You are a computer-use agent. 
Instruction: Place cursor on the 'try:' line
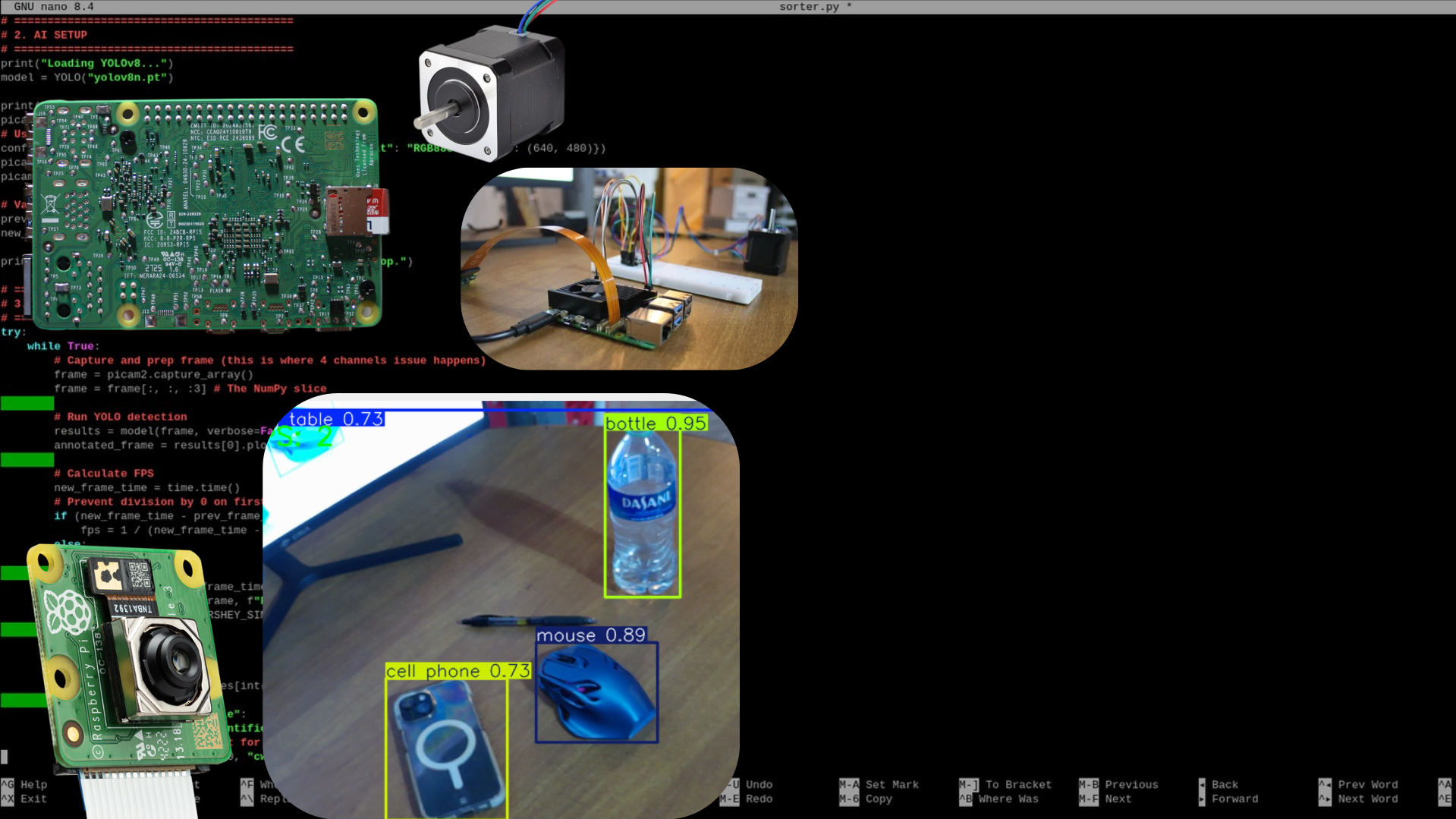[x=14, y=332]
